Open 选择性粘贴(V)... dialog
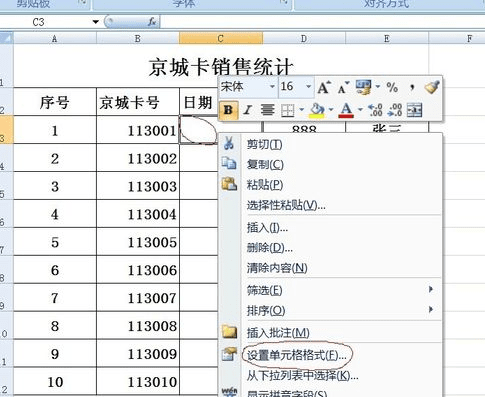The width and height of the screenshot is (485, 397). pos(331,205)
